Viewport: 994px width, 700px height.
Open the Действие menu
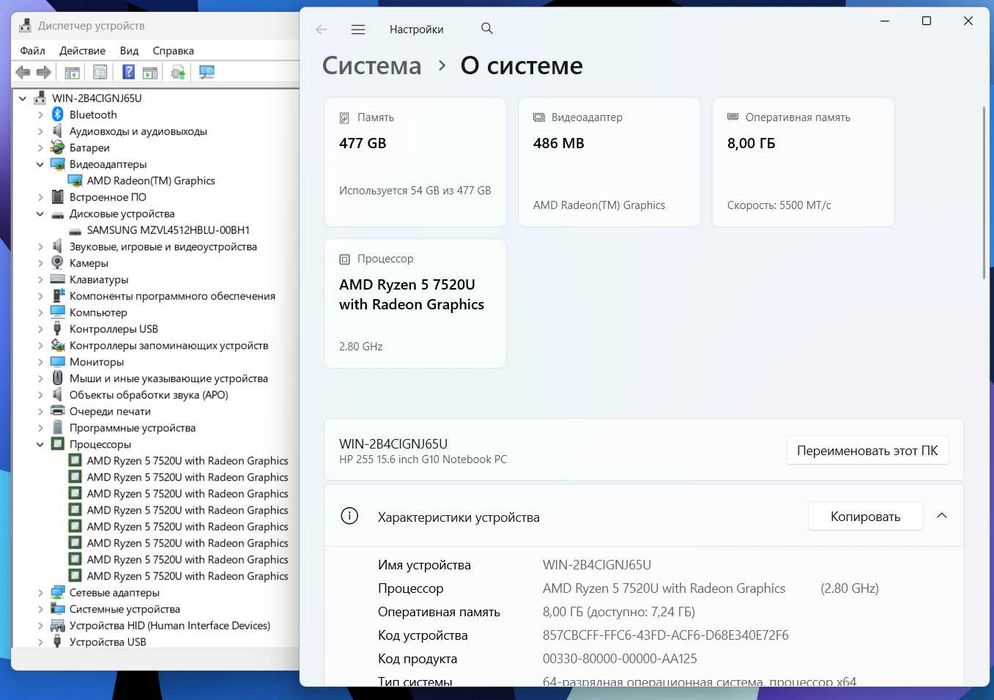click(x=82, y=51)
